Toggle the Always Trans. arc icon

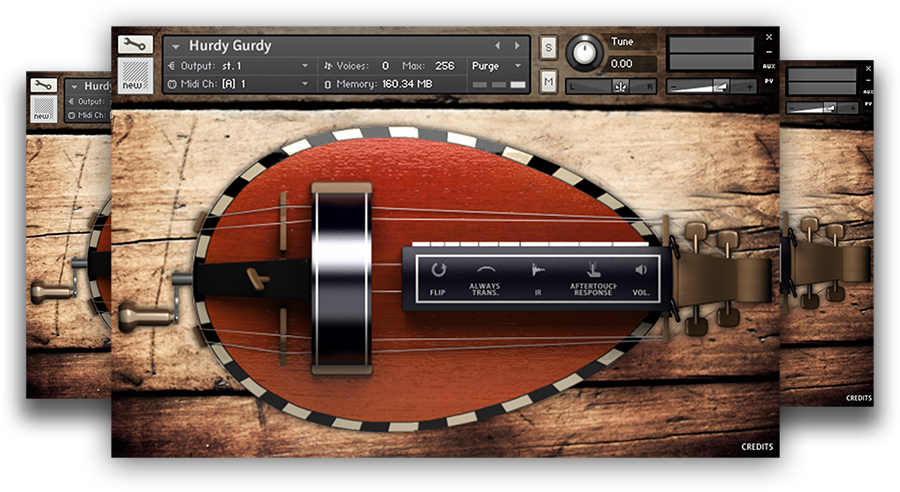tap(486, 270)
